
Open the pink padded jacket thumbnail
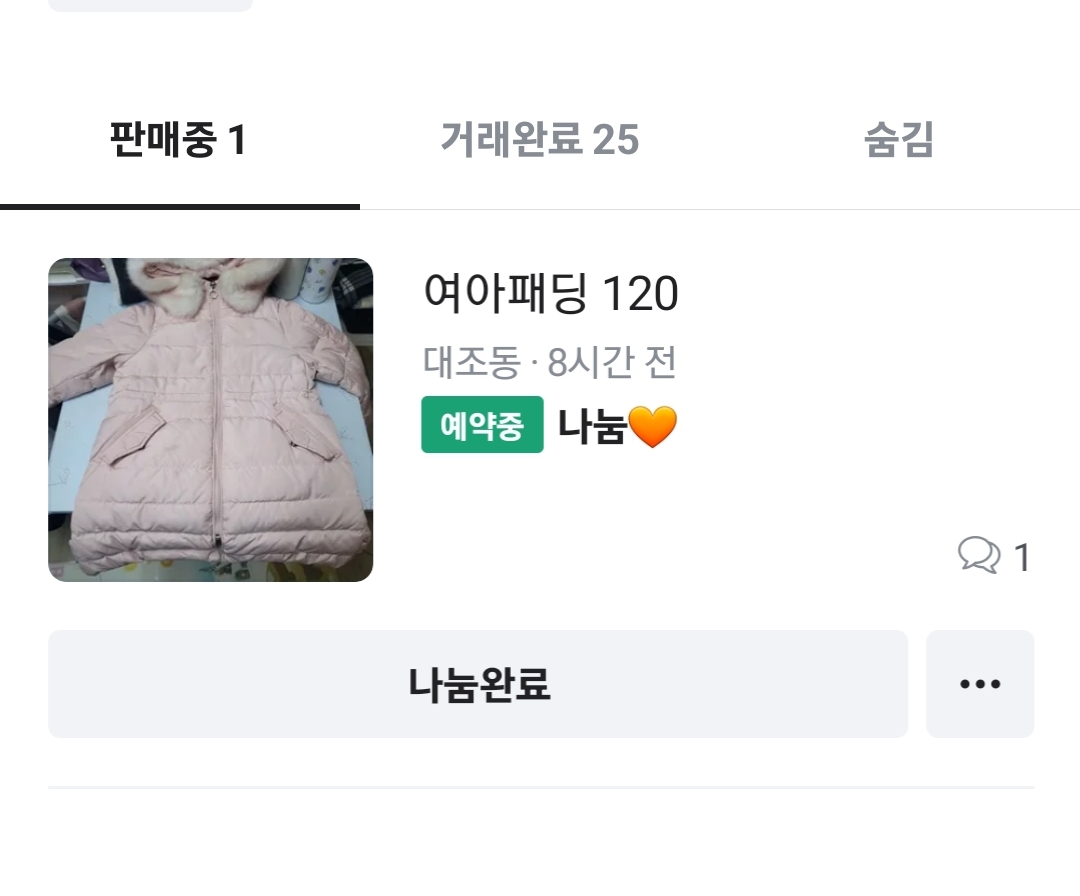coord(210,420)
